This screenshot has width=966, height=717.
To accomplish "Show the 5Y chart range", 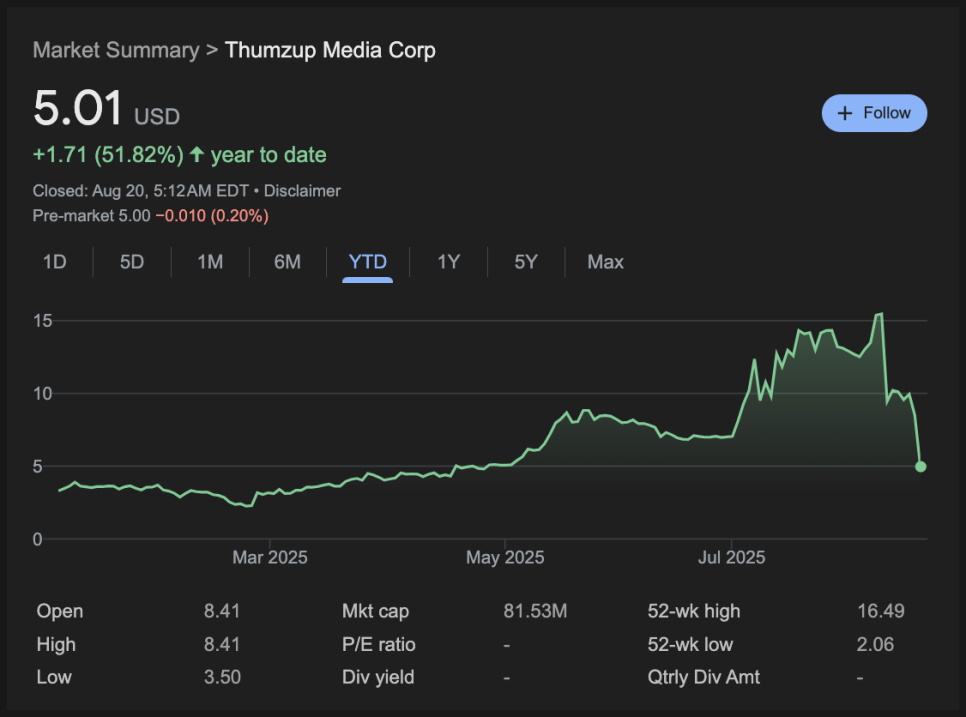I will [526, 262].
